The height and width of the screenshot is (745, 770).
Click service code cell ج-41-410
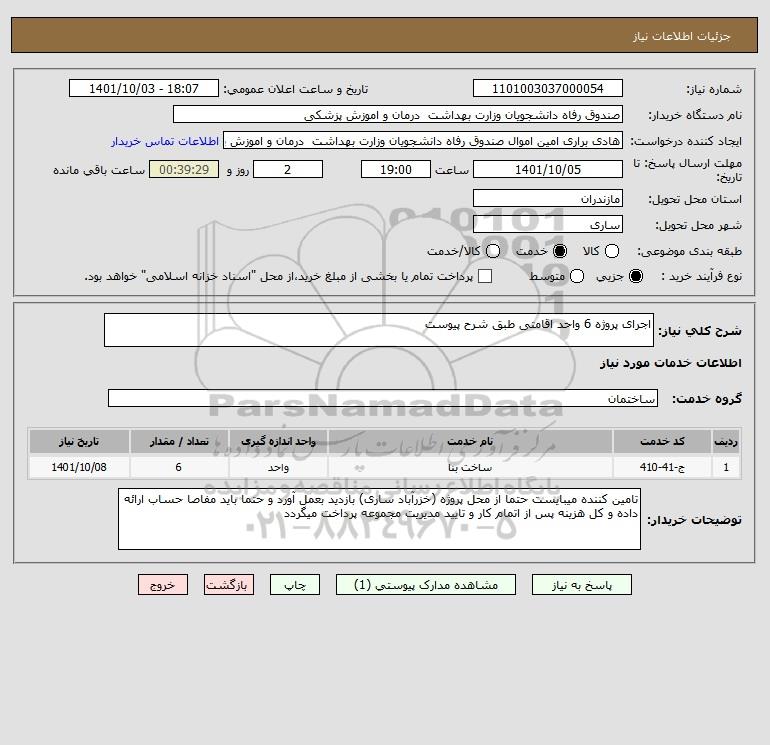(662, 467)
